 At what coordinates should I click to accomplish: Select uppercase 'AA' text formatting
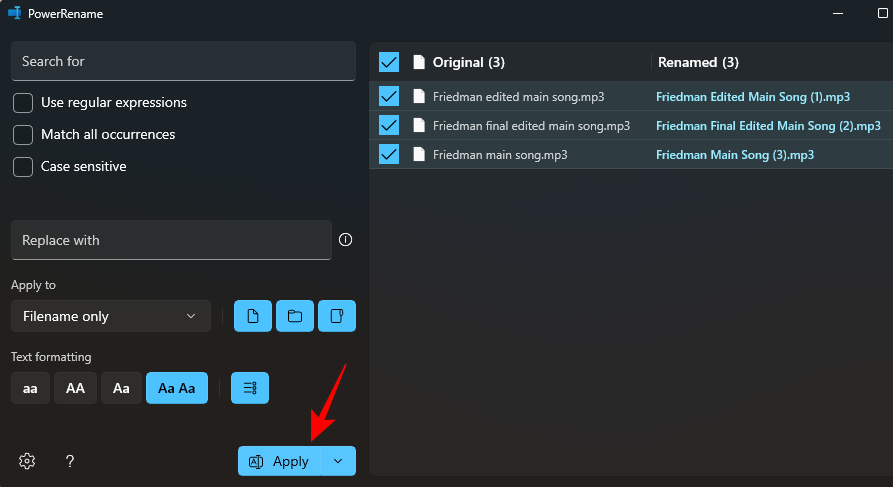75,388
